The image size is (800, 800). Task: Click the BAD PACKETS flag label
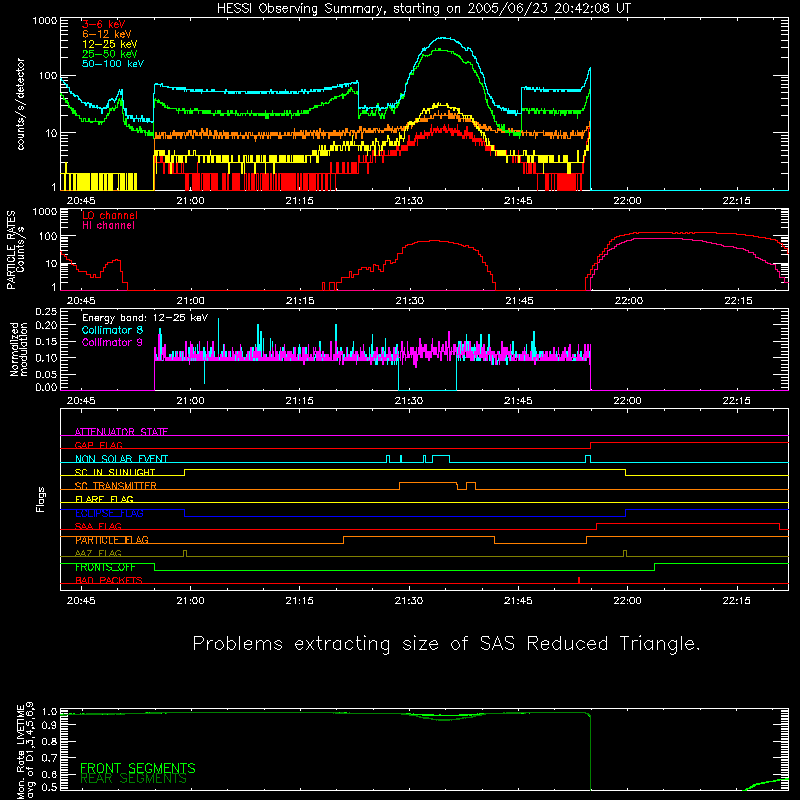click(x=109, y=580)
